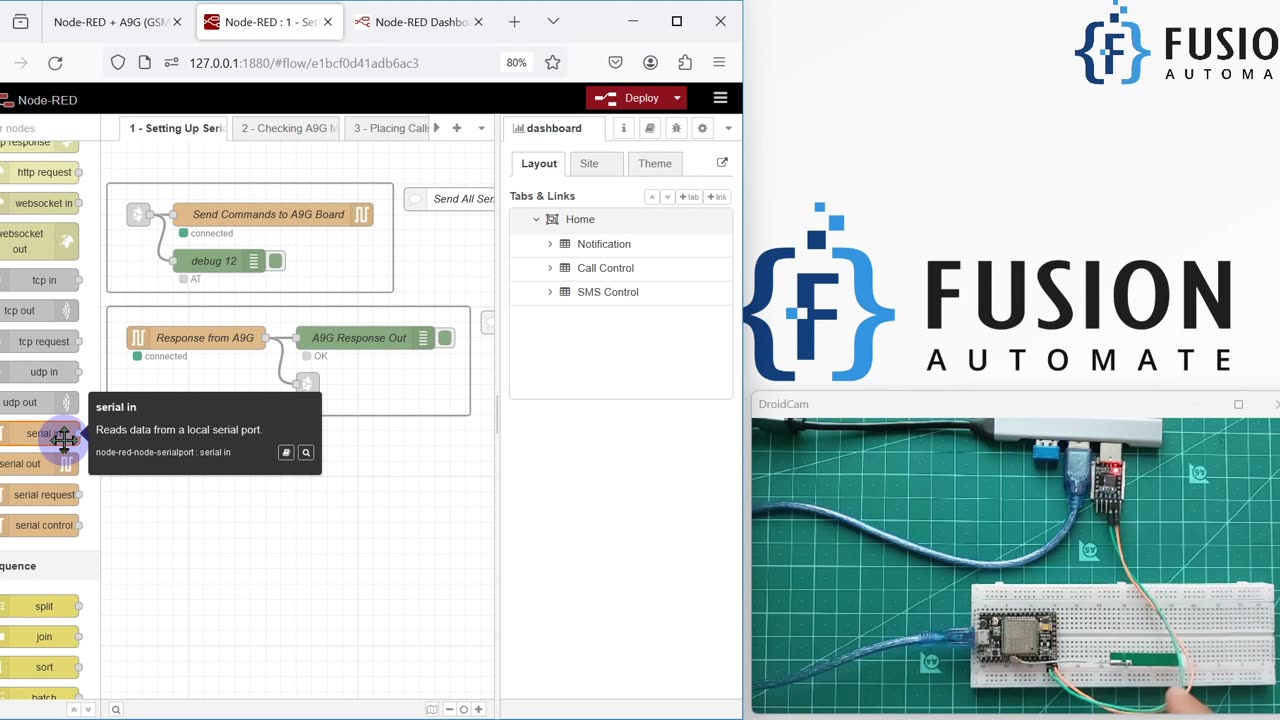Click the link-out node below A9G Response

[307, 383]
